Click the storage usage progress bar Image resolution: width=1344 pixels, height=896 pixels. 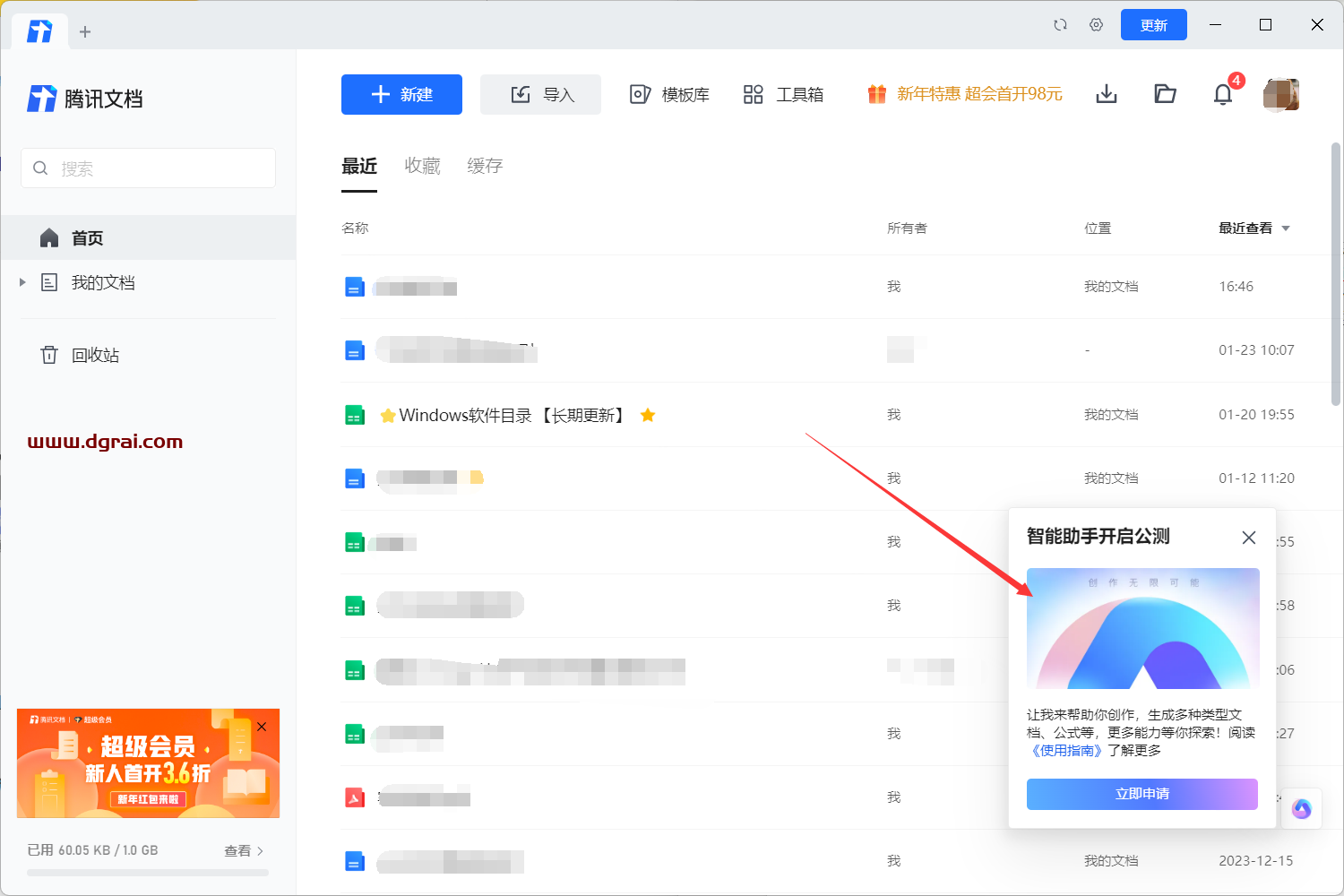148,873
